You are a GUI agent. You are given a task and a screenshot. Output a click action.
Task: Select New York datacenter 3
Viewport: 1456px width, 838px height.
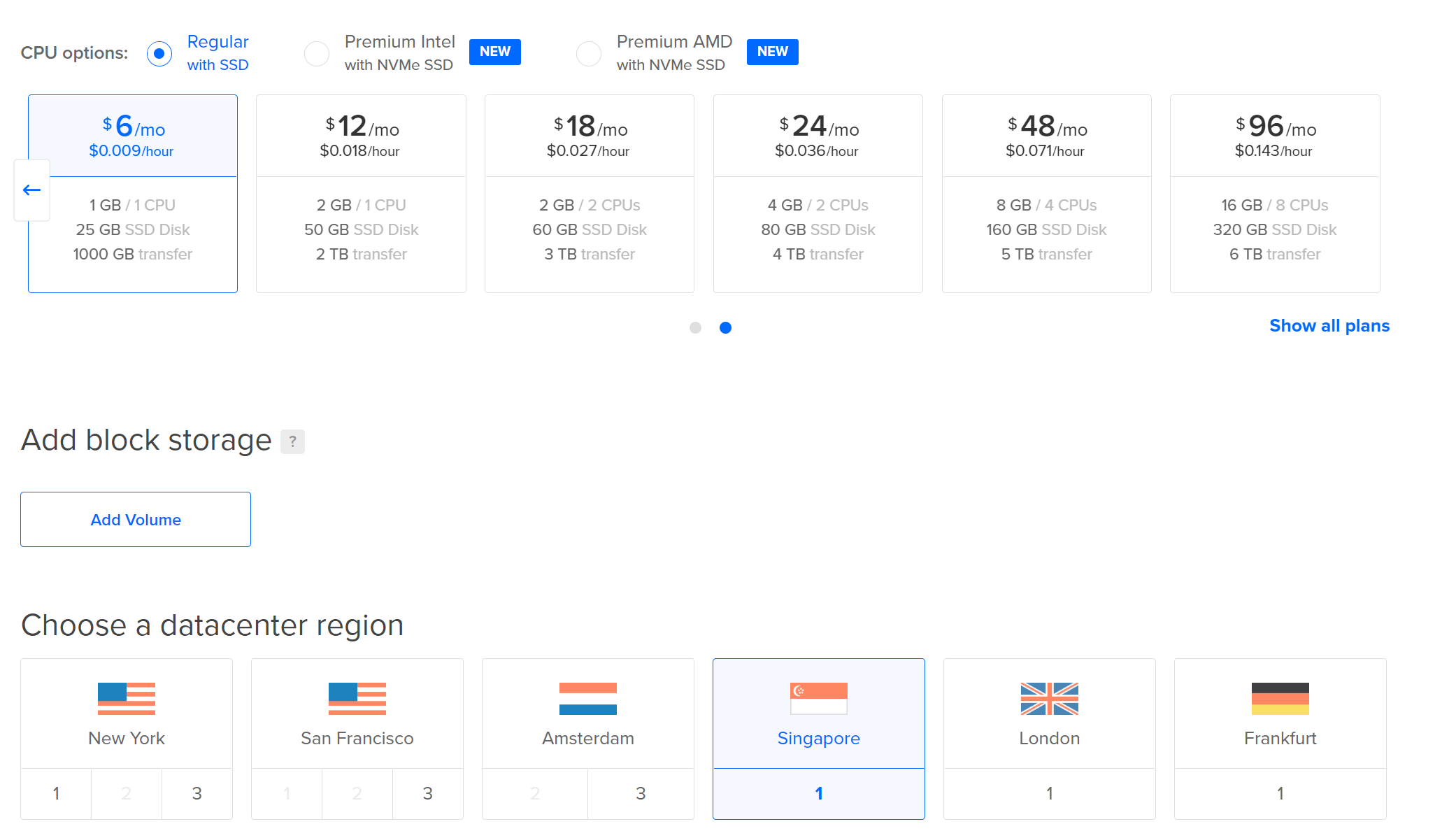coord(197,793)
